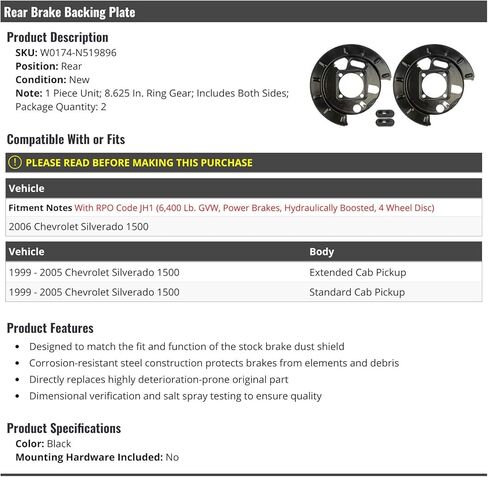Click the yellow warning exclamation icon
This screenshot has height=477, width=488.
(15, 163)
